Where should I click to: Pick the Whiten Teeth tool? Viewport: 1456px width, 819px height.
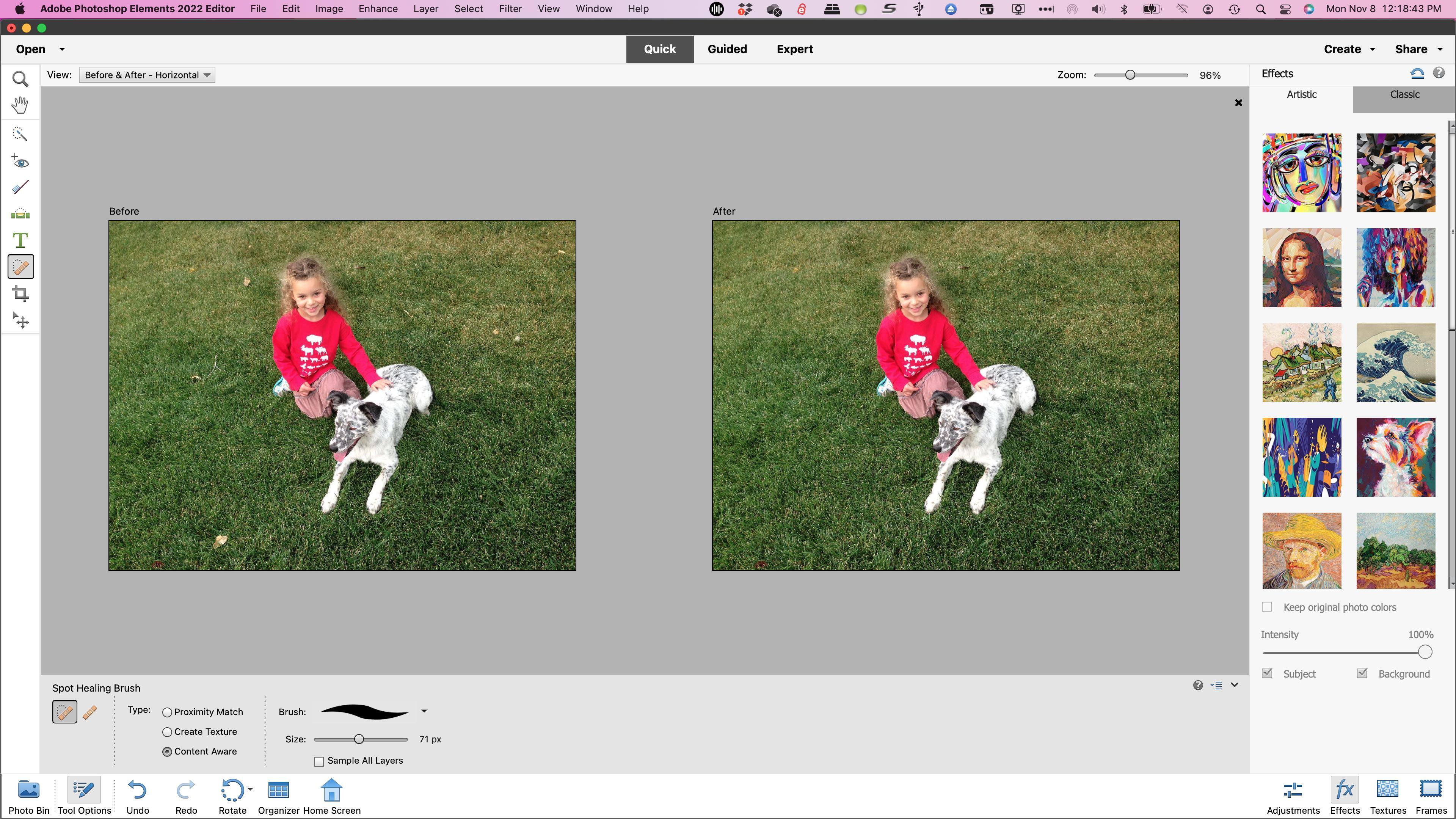click(x=20, y=187)
